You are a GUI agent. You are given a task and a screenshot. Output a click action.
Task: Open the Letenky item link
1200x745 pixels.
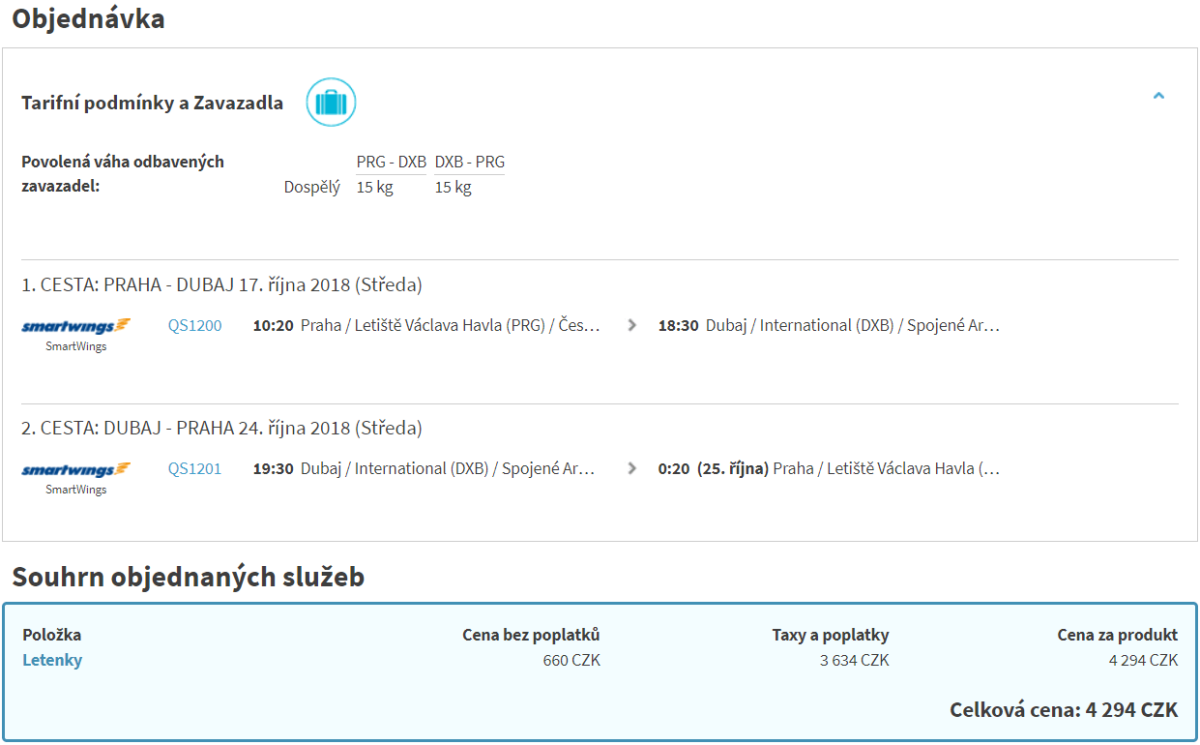(x=52, y=660)
